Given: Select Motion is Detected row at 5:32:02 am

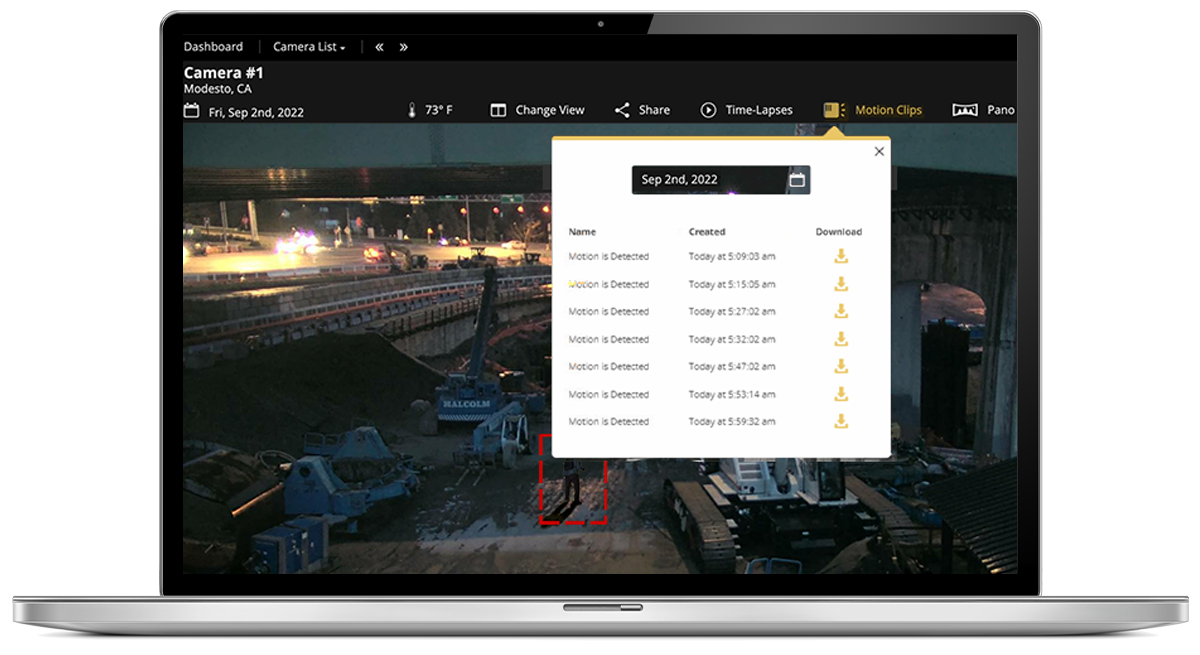Looking at the screenshot, I should [x=609, y=339].
